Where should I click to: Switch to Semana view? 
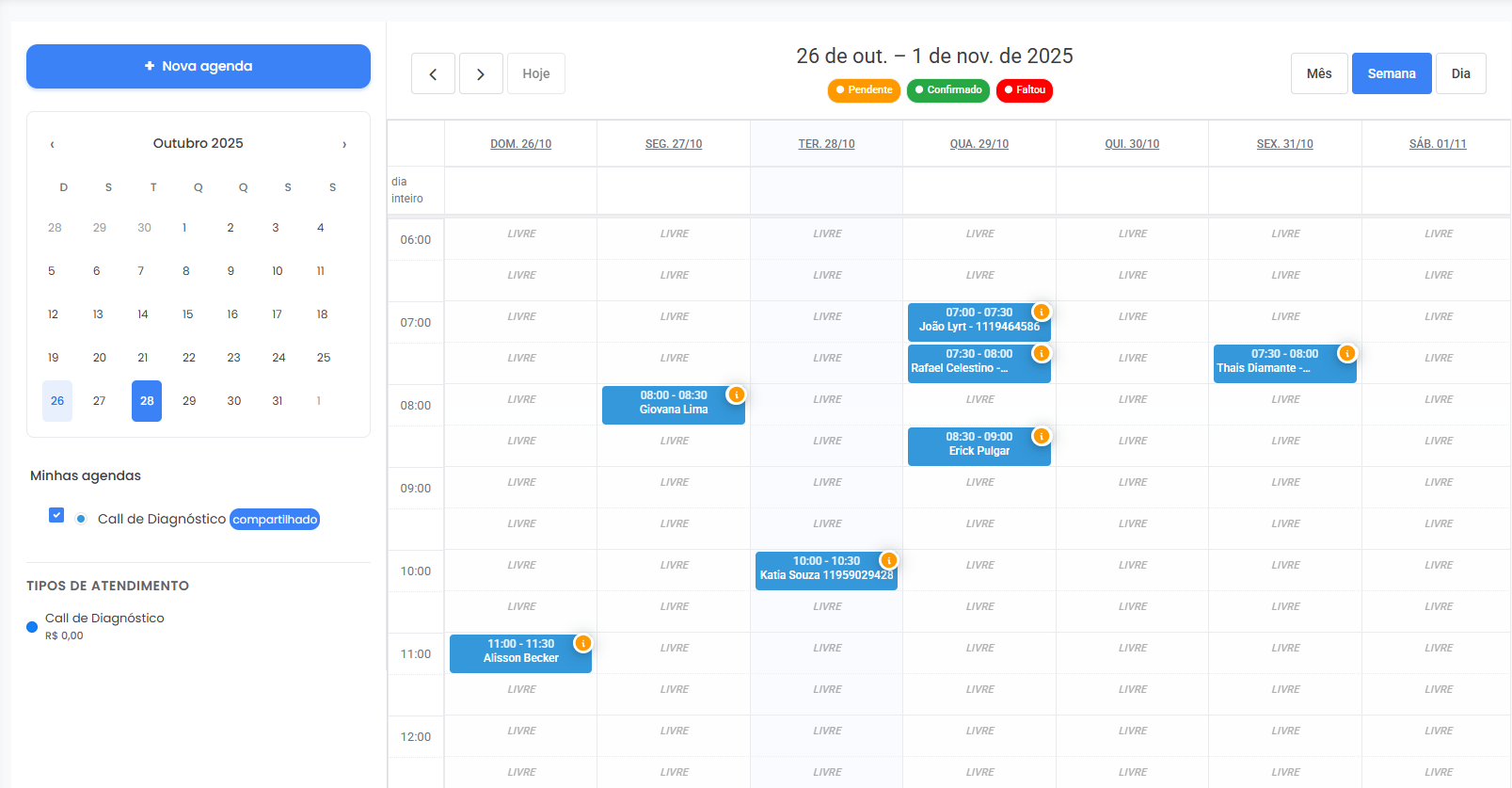point(1392,73)
